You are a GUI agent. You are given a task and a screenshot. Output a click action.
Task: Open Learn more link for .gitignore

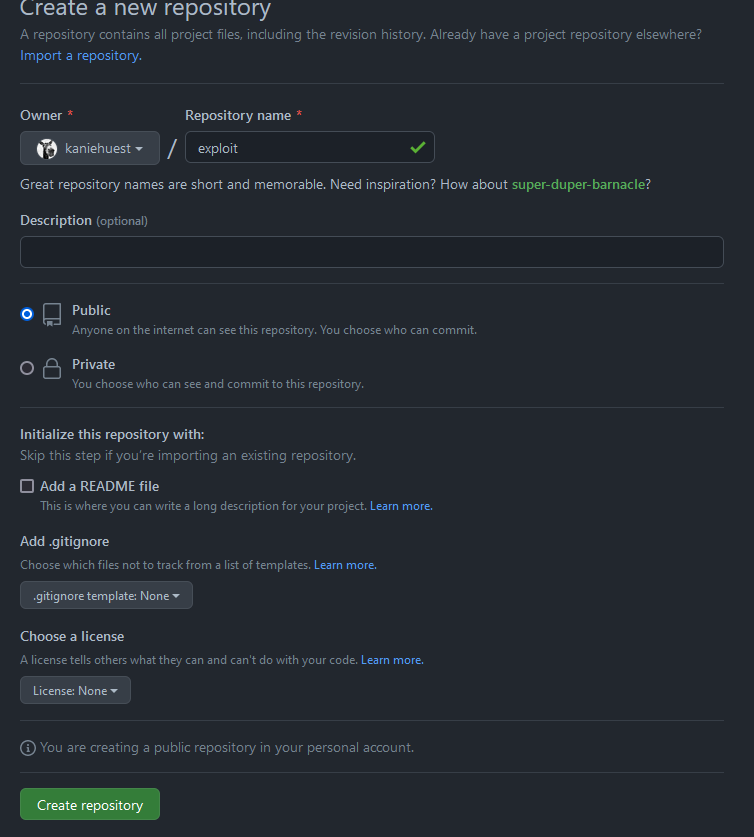click(345, 565)
